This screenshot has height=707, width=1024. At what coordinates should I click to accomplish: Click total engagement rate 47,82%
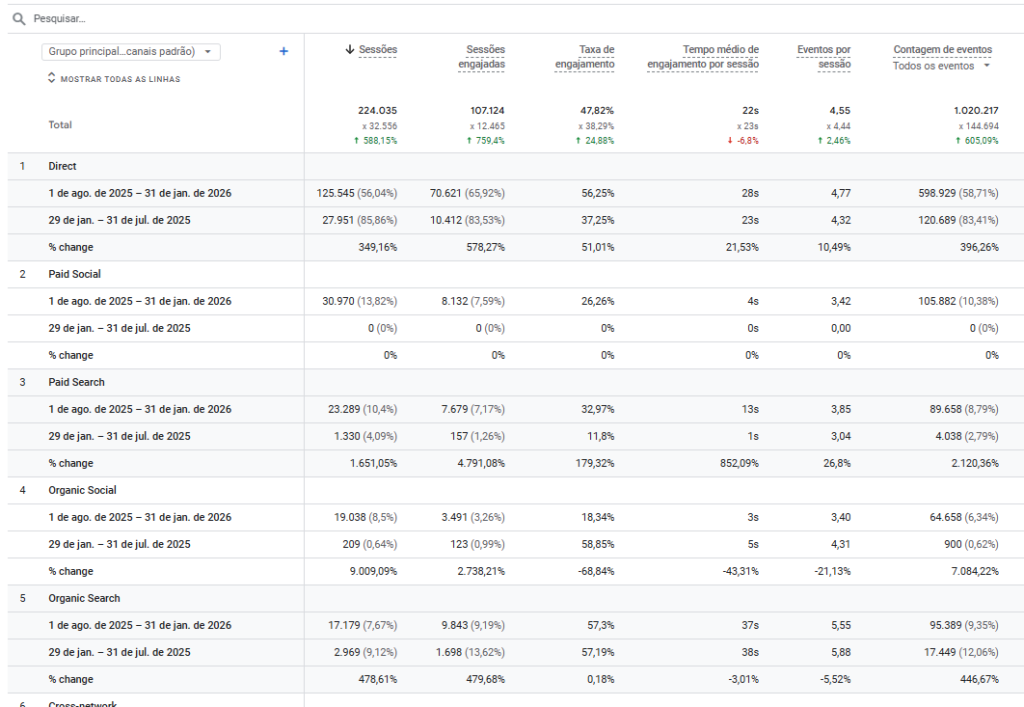click(x=597, y=111)
